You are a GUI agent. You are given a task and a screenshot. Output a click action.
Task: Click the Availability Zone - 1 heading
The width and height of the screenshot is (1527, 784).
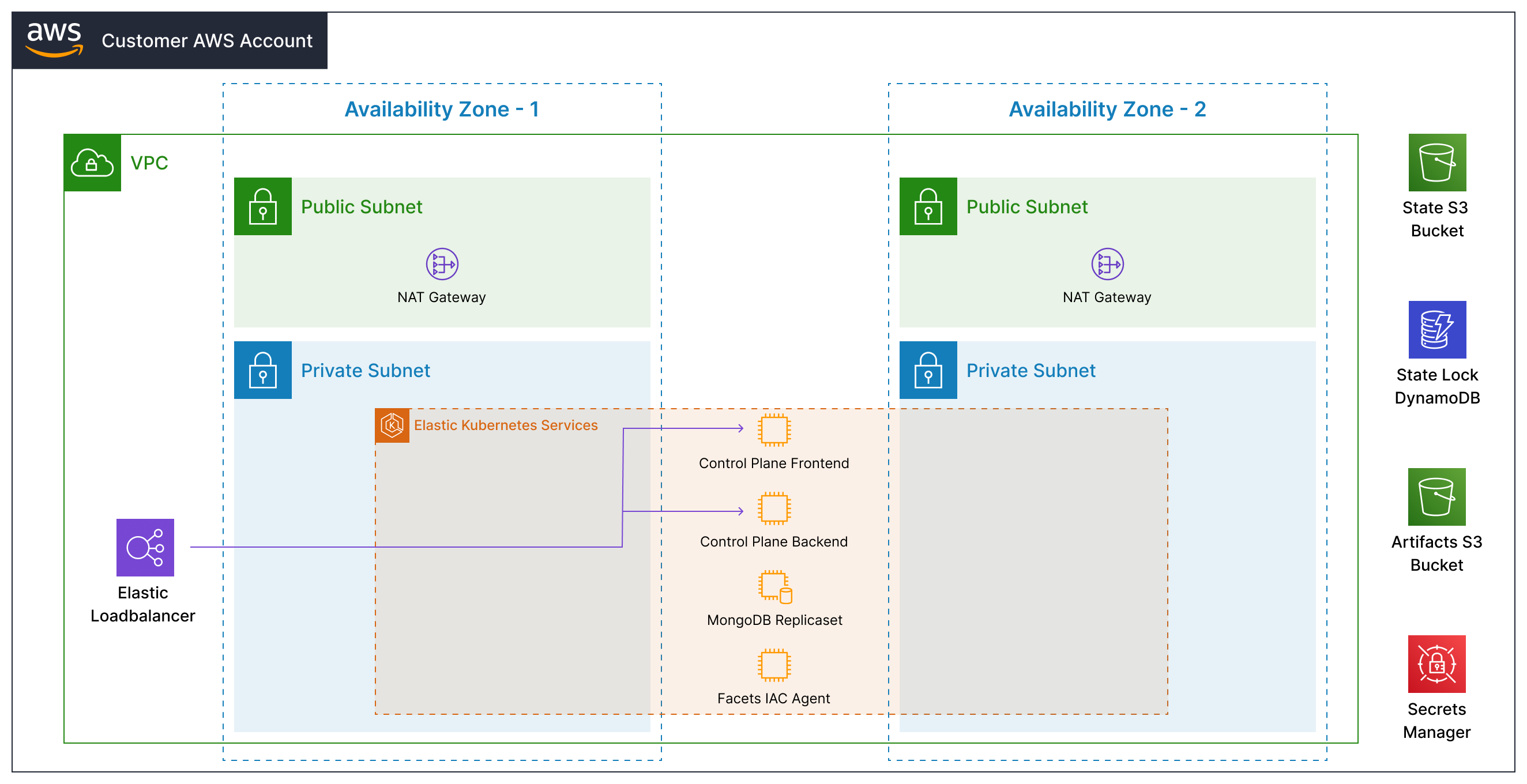click(x=442, y=110)
